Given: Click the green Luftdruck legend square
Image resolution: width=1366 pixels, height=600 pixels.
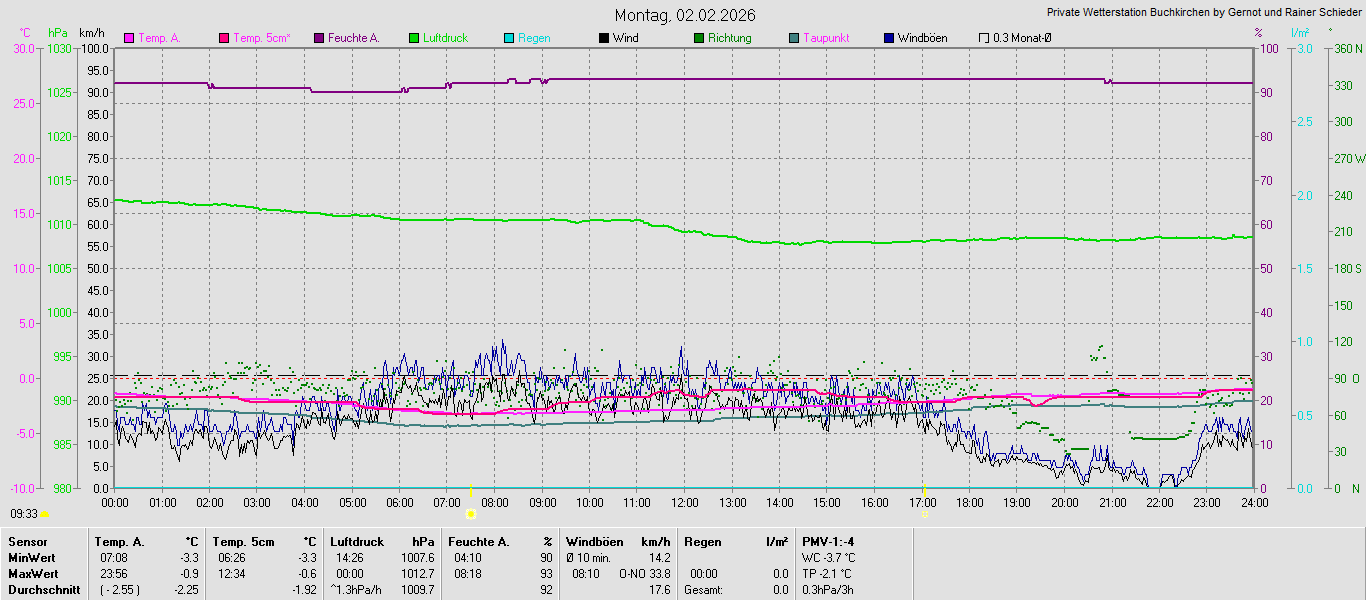Looking at the screenshot, I should coord(414,38).
